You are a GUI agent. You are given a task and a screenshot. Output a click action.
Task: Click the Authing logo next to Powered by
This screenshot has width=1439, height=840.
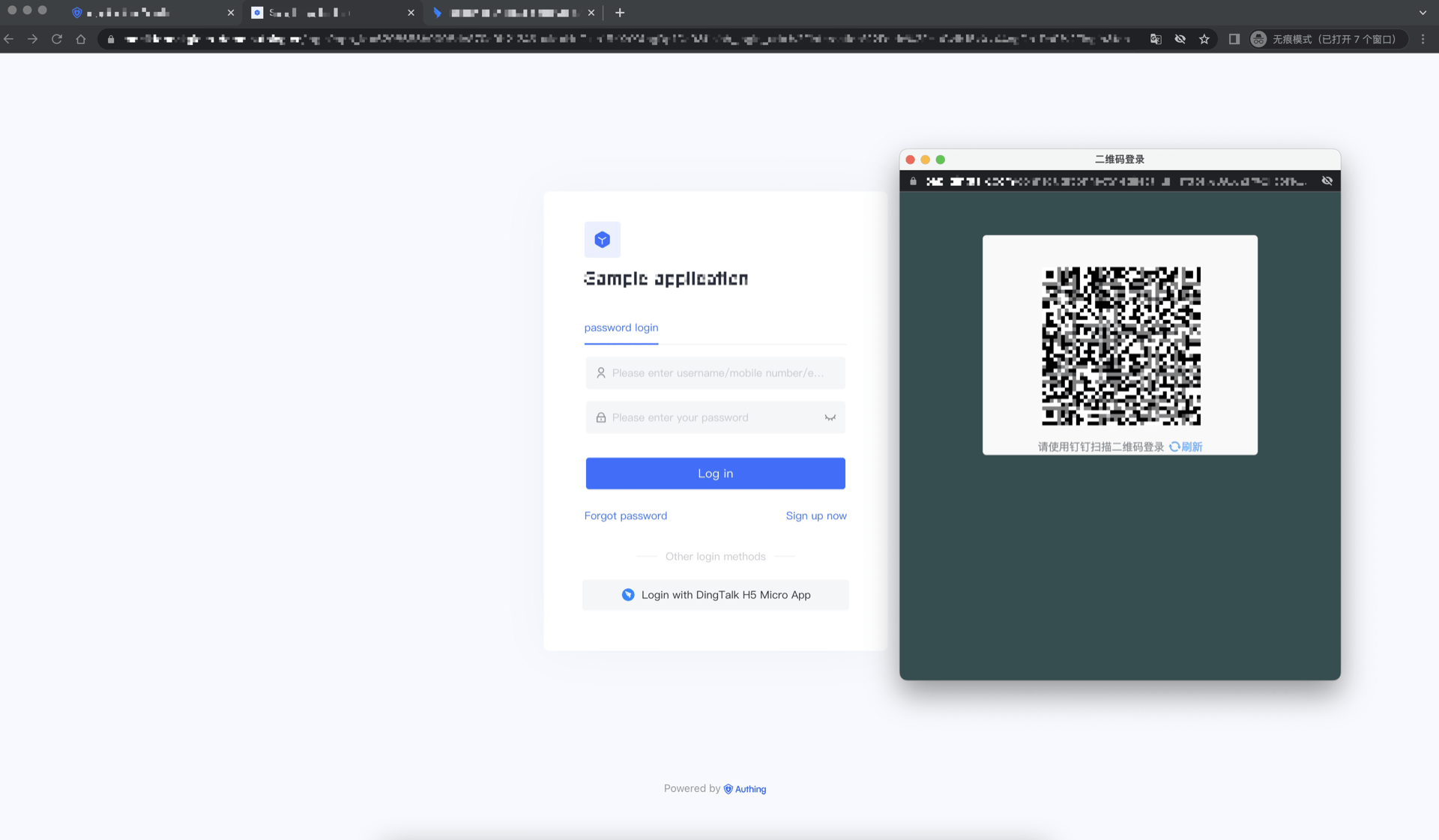(x=727, y=788)
